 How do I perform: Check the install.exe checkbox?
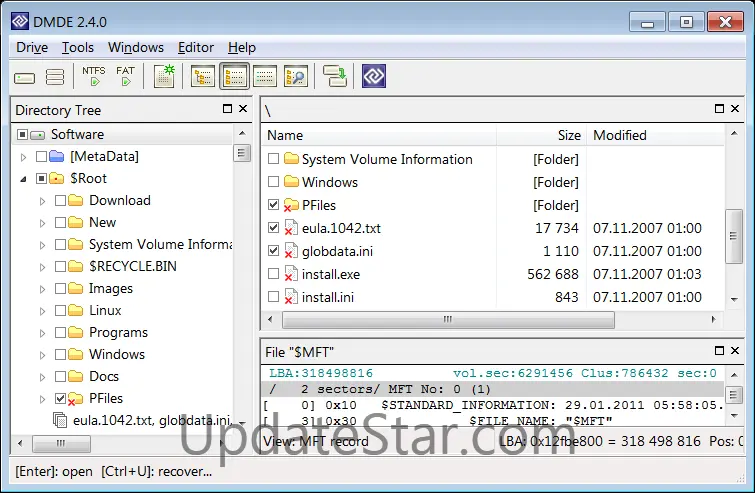[273, 273]
